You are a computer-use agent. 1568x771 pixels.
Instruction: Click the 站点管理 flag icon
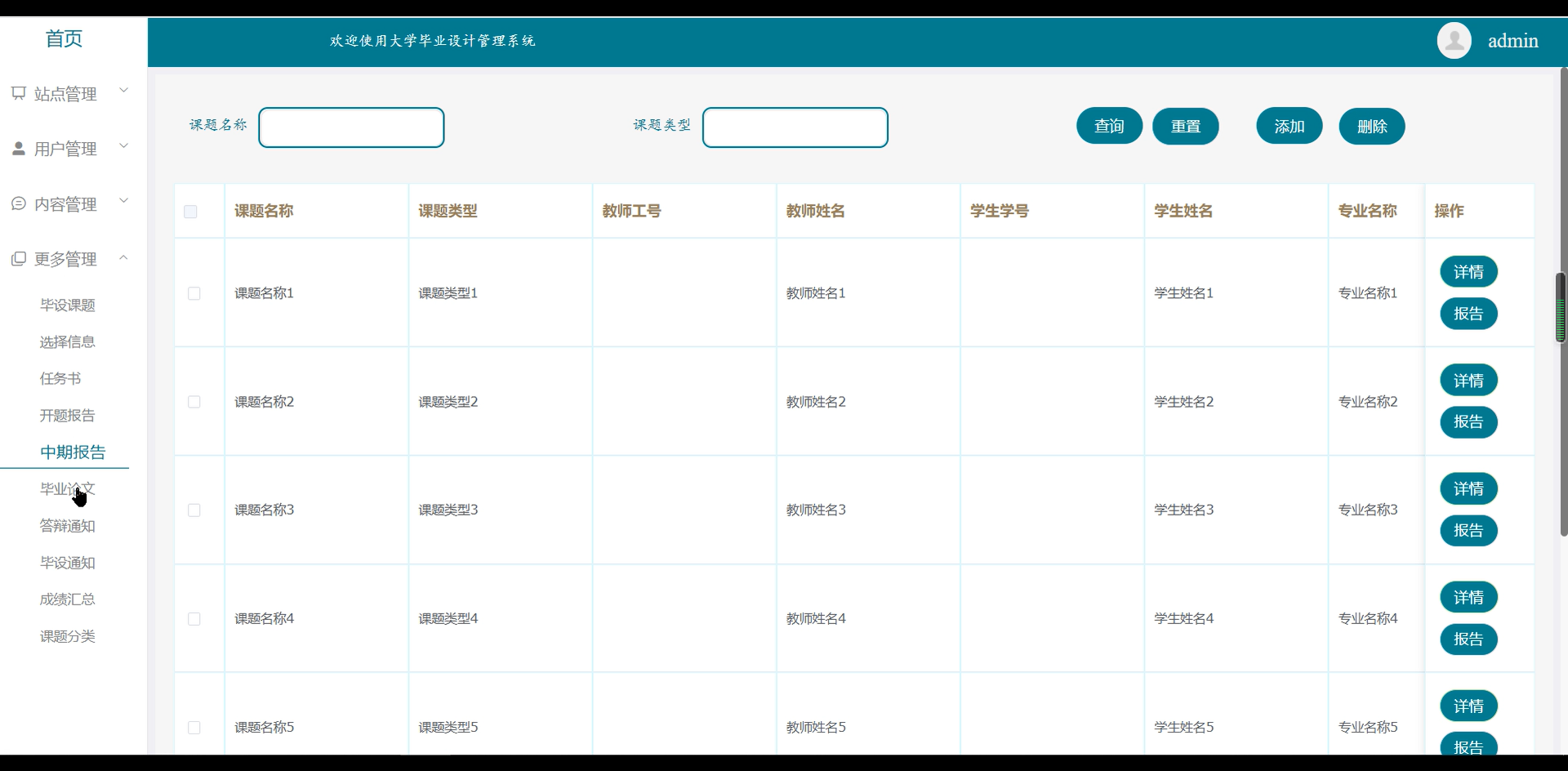point(19,94)
